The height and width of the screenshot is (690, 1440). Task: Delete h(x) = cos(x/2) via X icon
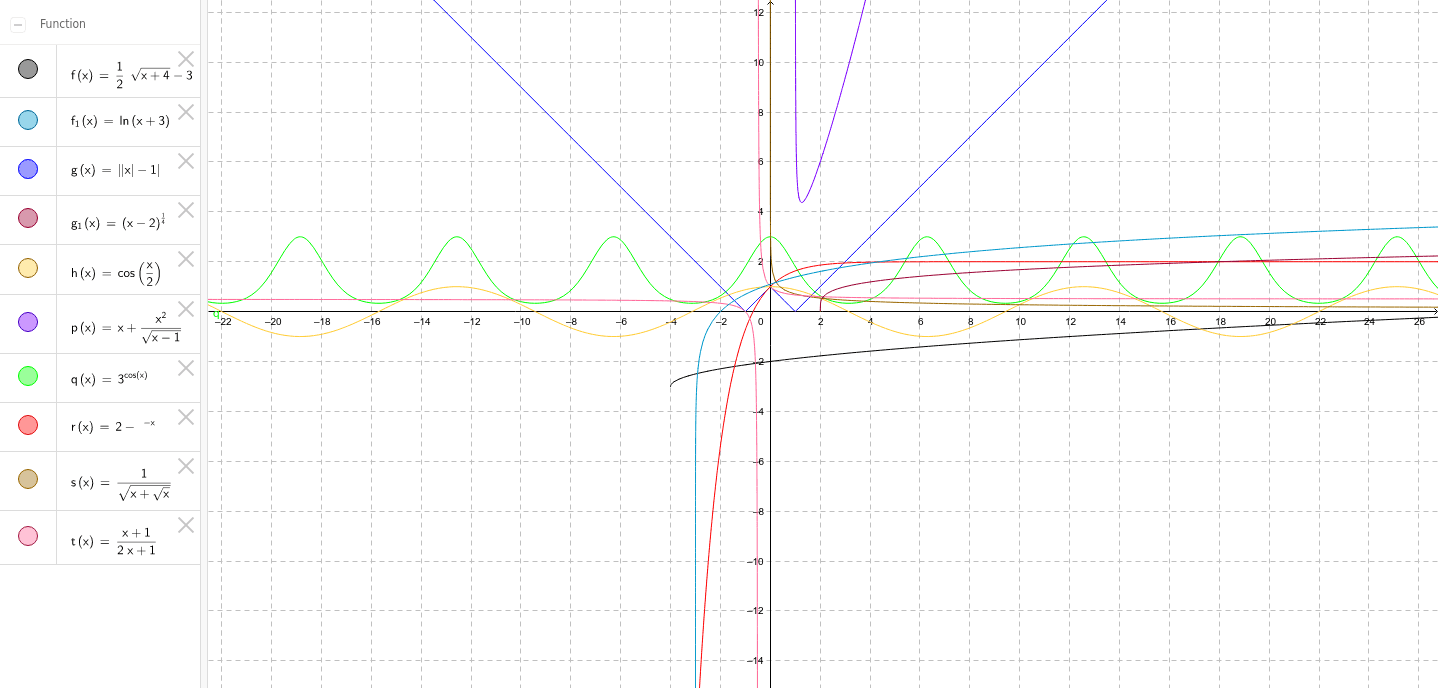(186, 259)
